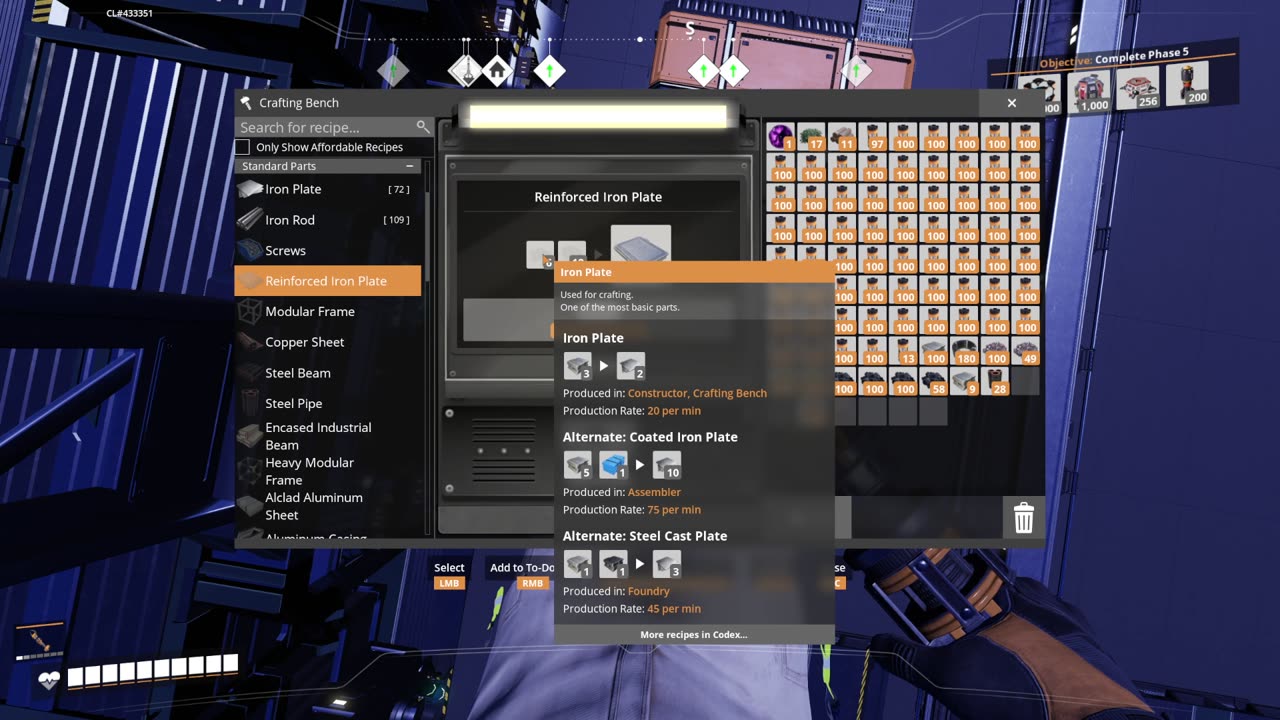This screenshot has height=720, width=1280.
Task: Click the trash can icon
Action: (1023, 518)
